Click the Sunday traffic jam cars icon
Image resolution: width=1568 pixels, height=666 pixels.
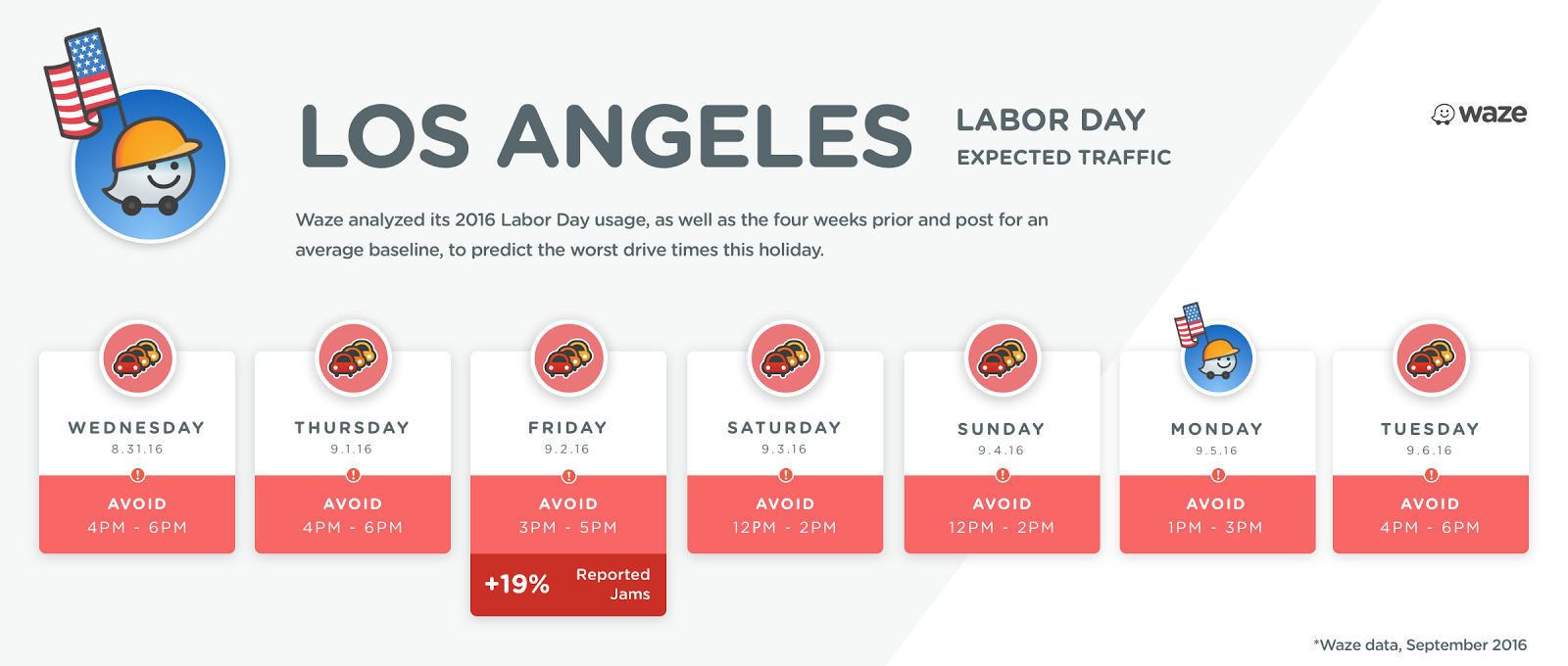click(x=1003, y=358)
